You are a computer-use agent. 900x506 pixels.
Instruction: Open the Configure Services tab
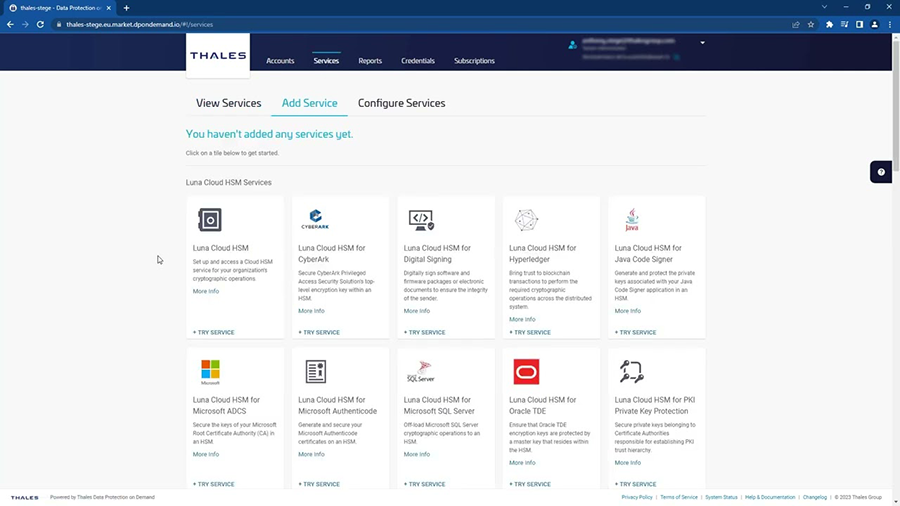(x=401, y=103)
